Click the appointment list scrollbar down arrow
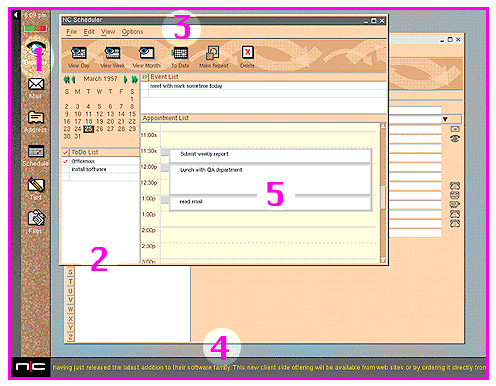The width and height of the screenshot is (496, 386). pyautogui.click(x=383, y=260)
